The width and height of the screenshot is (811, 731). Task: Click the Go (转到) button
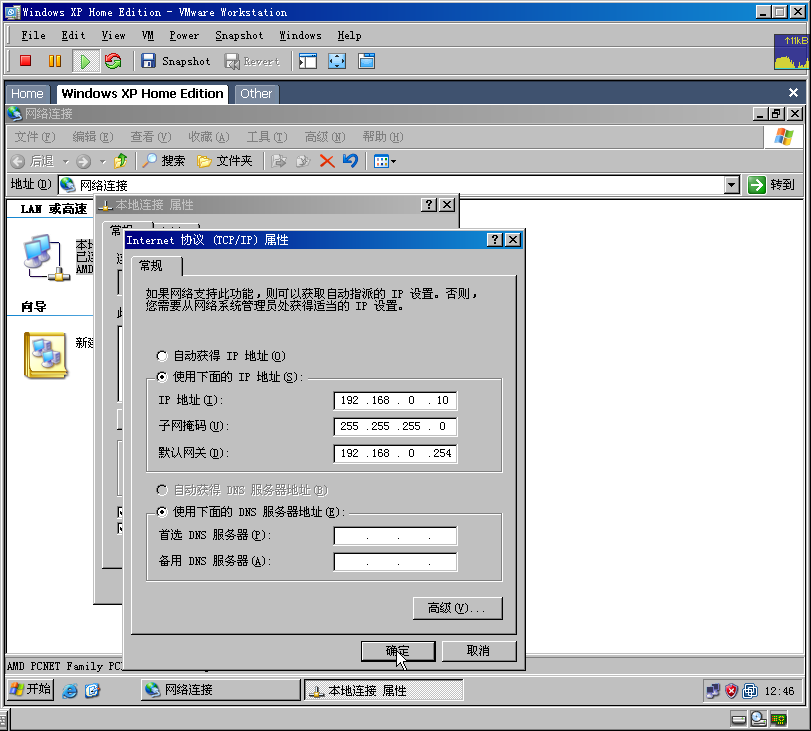(772, 185)
